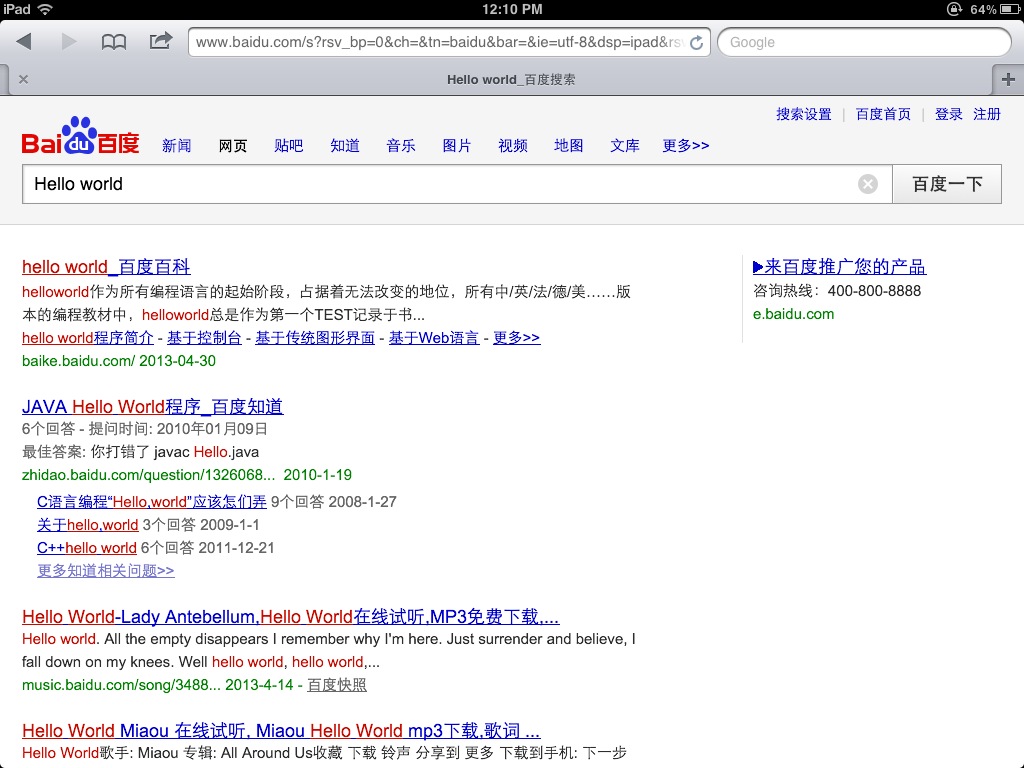The width and height of the screenshot is (1024, 768).
Task: Open C++hello world question link
Action: pos(87,547)
